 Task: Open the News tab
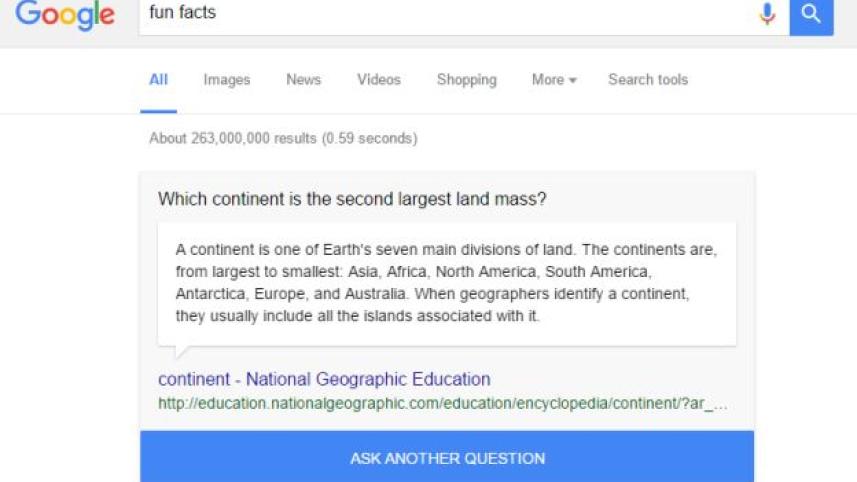(303, 80)
